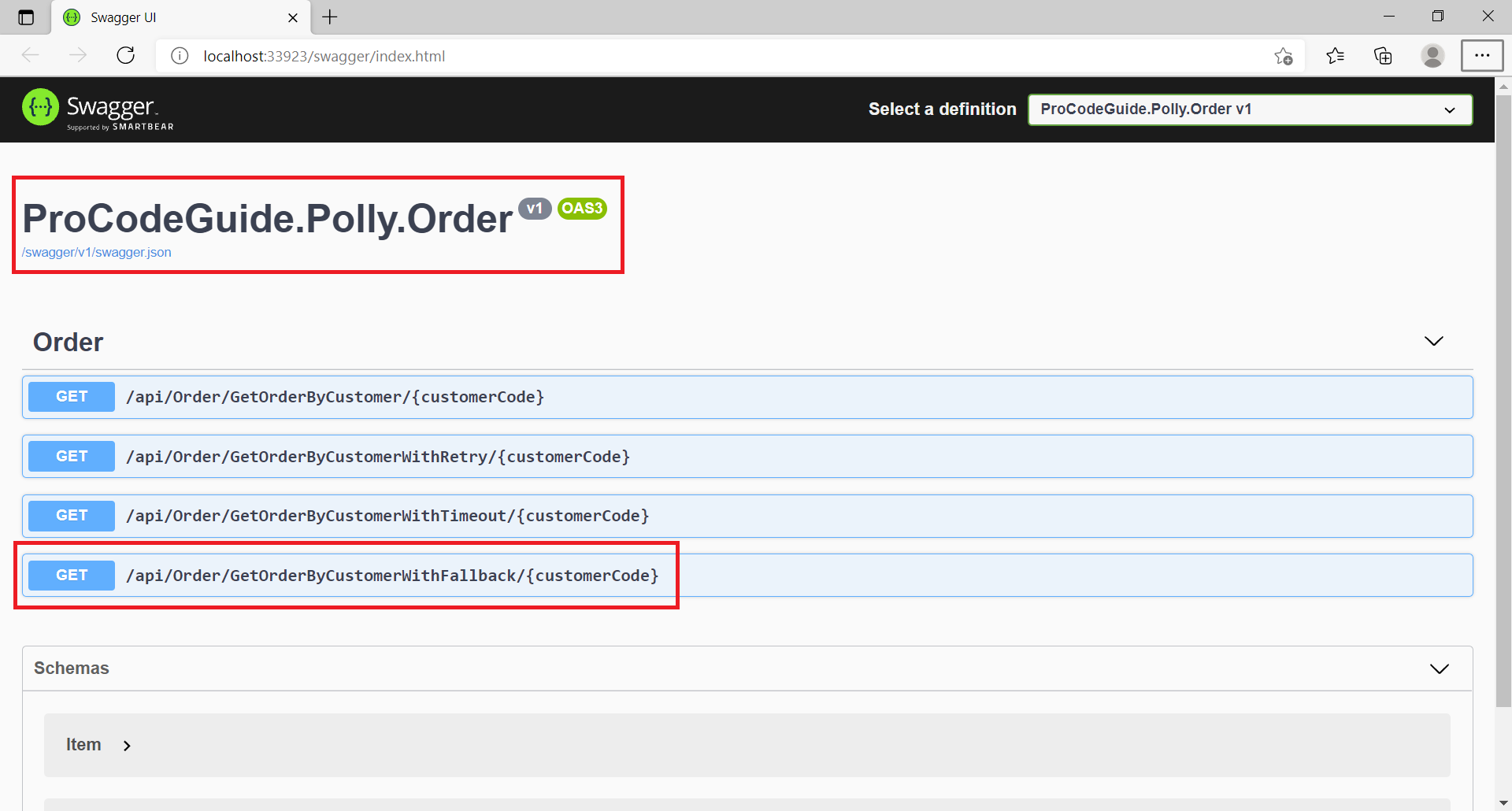
Task: Open the Favorites list icon
Action: [1335, 56]
